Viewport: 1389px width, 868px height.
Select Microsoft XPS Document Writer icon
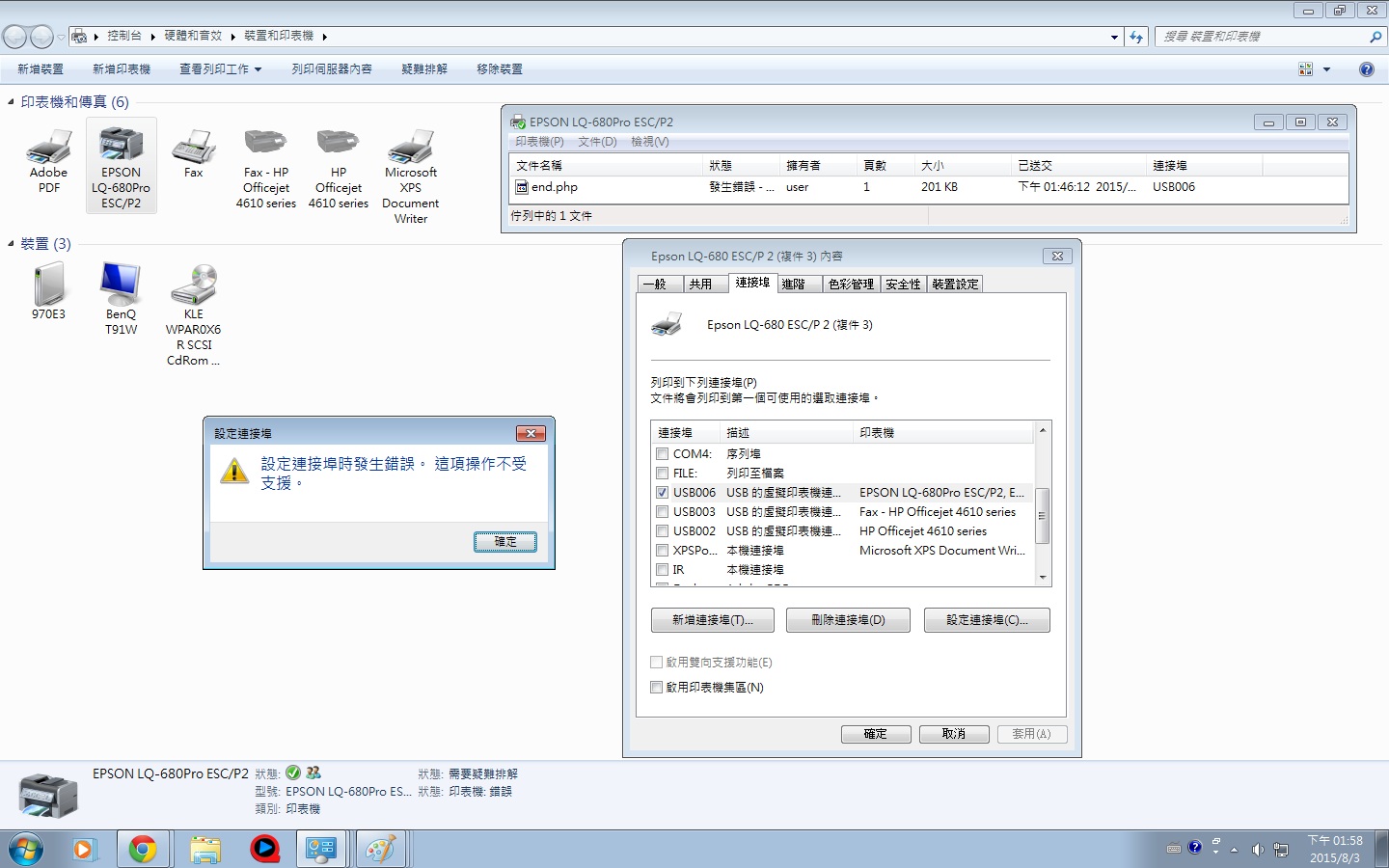[x=410, y=147]
